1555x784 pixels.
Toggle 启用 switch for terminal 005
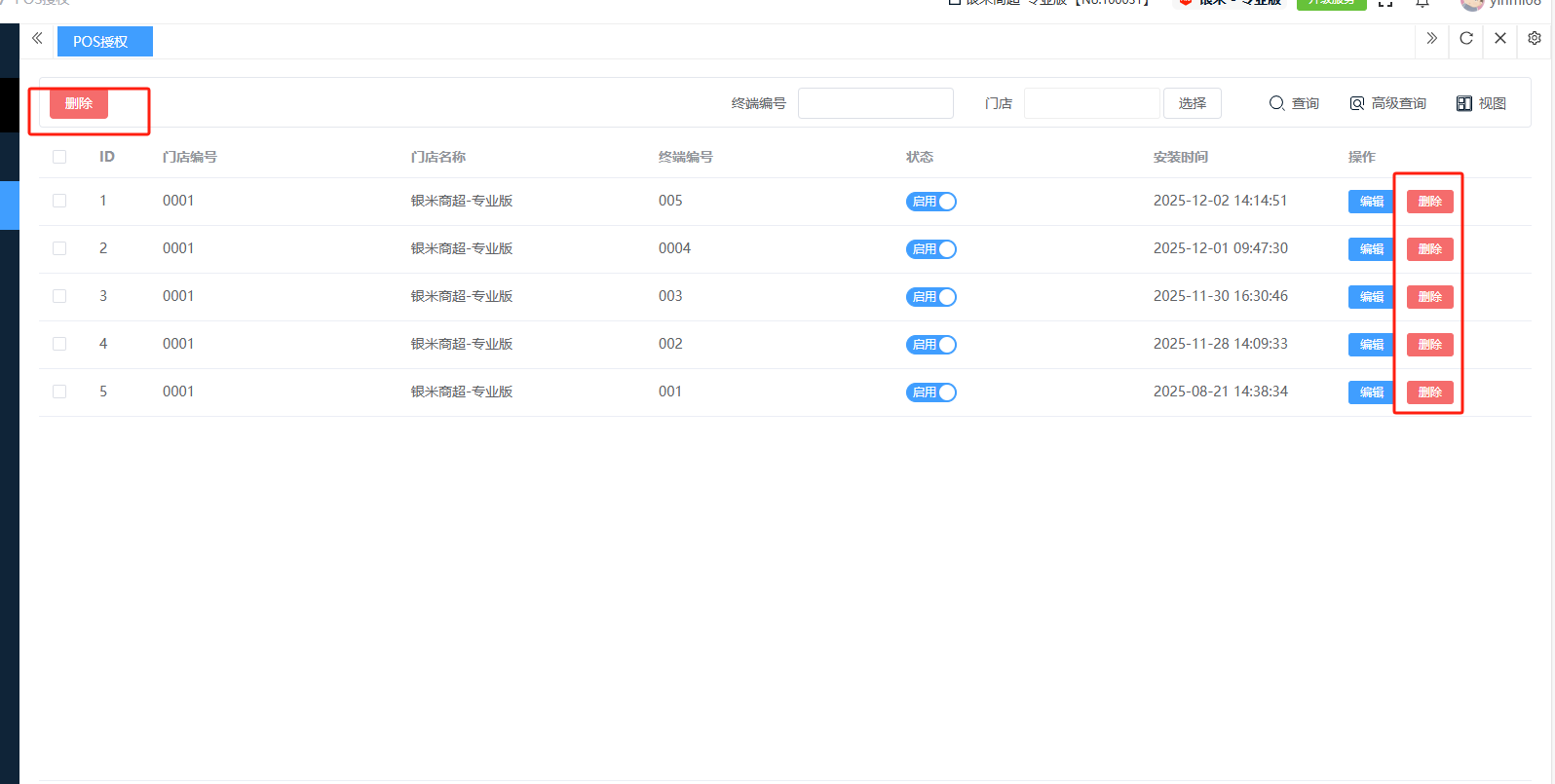coord(931,202)
